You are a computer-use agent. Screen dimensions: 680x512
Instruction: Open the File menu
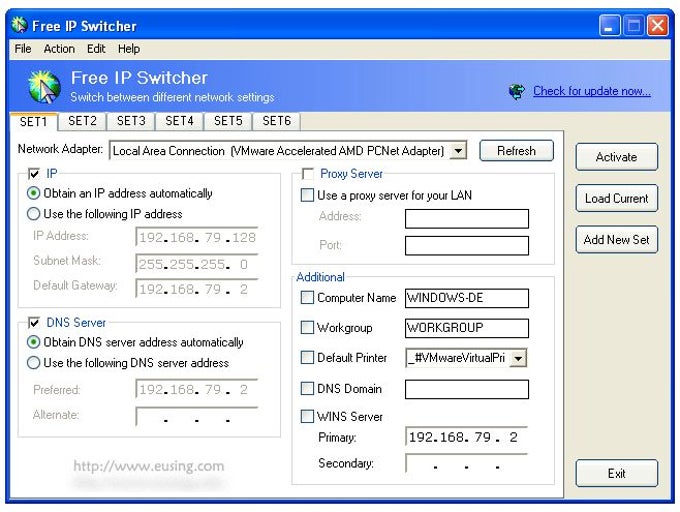tap(23, 49)
